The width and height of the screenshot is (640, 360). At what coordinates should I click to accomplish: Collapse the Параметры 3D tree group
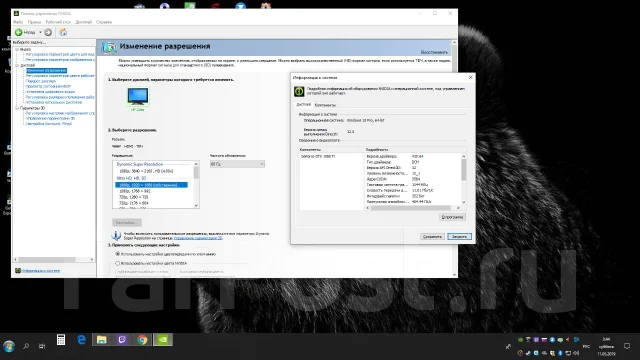pos(17,108)
